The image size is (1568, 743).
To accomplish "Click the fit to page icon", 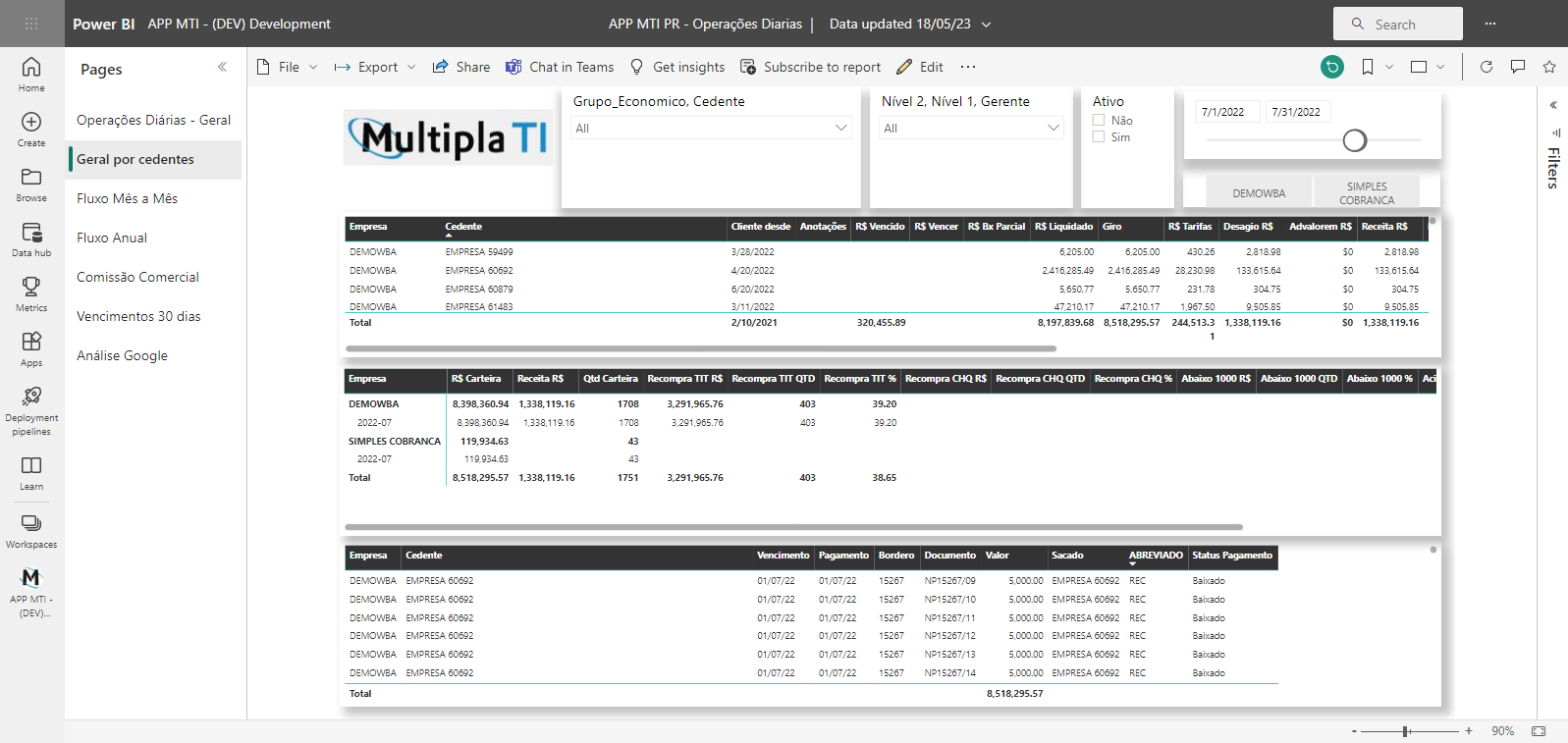I will tap(1539, 731).
